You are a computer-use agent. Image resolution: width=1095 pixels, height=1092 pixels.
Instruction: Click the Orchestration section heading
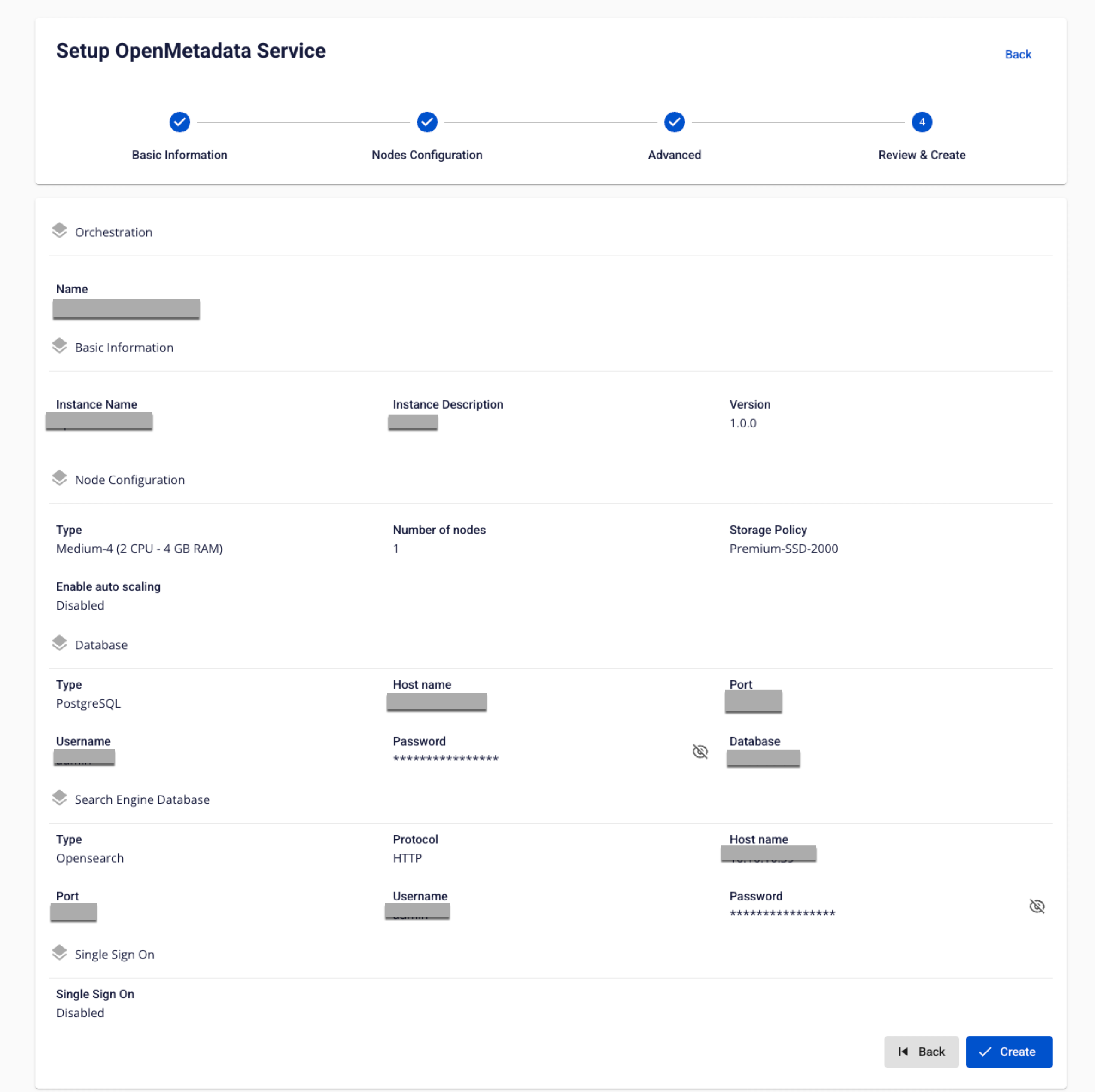pos(113,232)
